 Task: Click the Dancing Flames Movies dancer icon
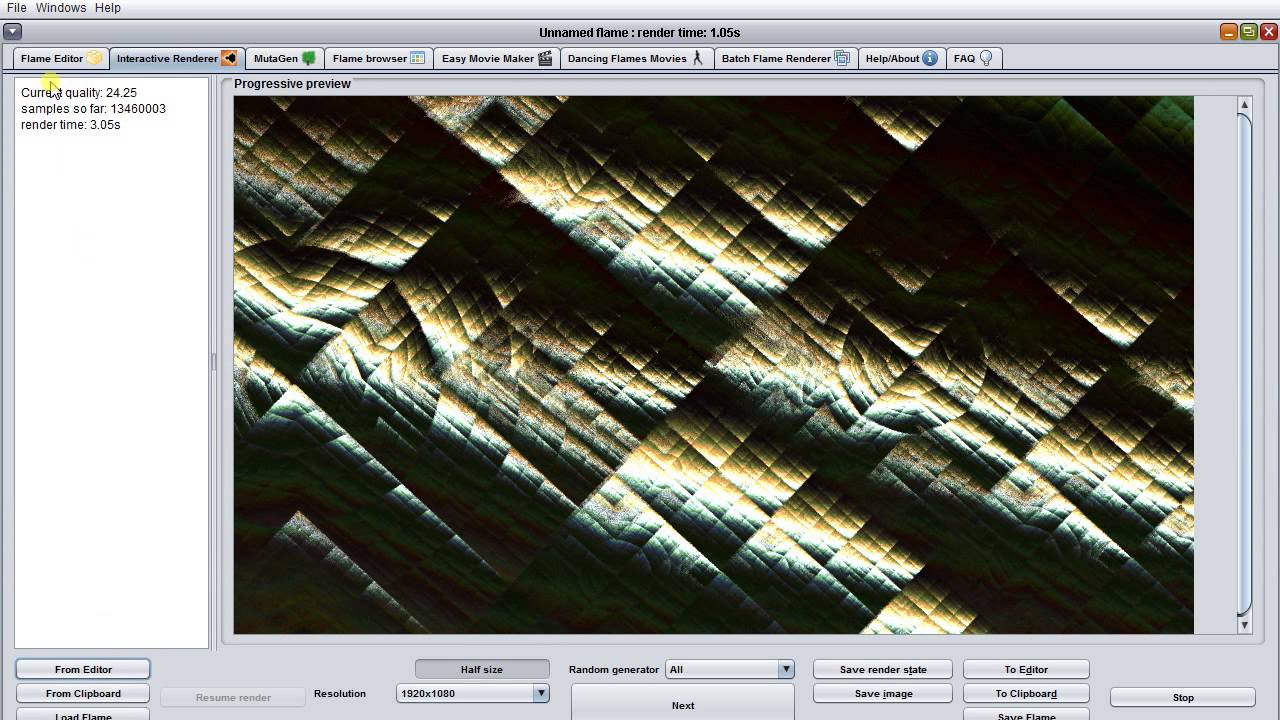click(x=698, y=58)
